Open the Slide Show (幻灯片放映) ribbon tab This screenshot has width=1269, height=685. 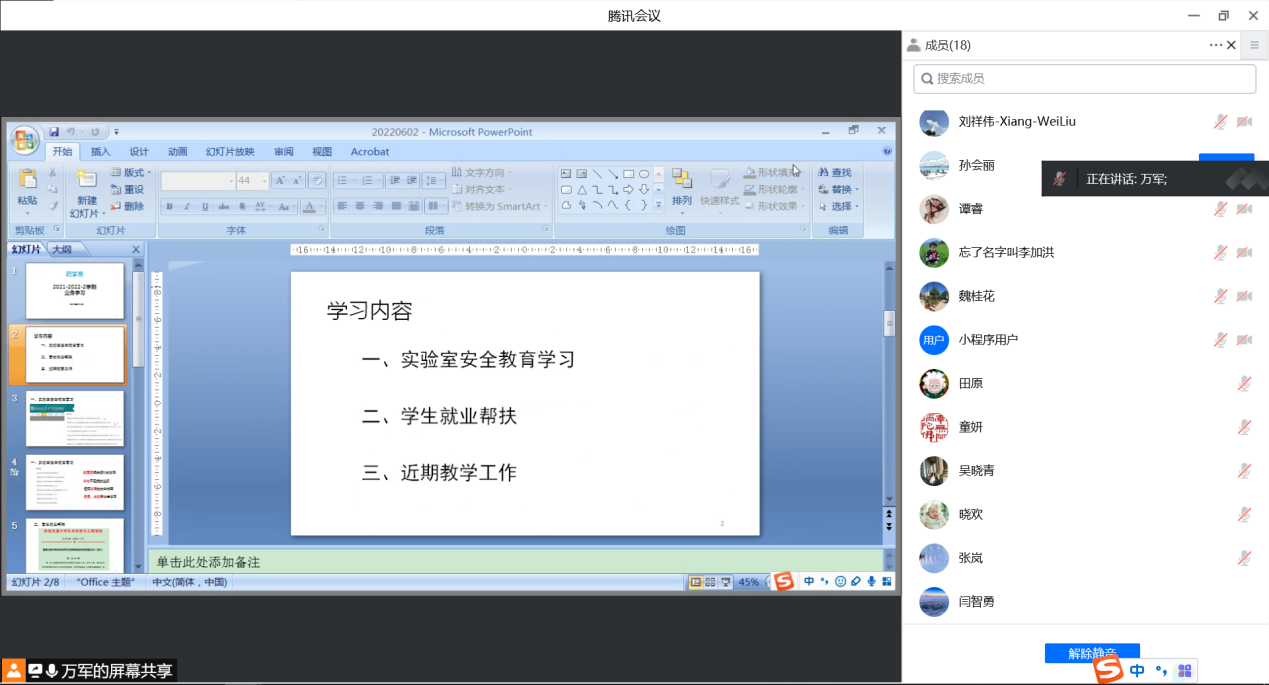tap(230, 152)
